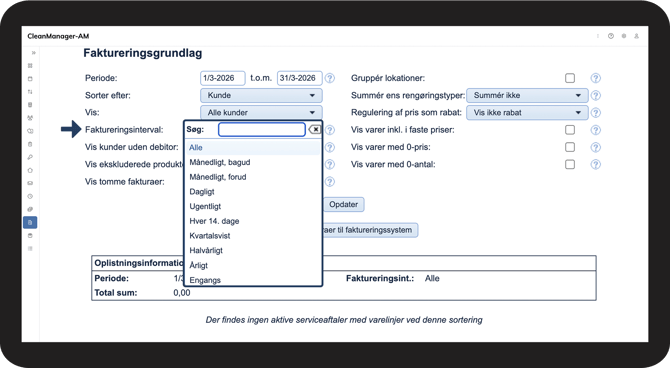Click the Periode start date field
The height and width of the screenshot is (368, 670).
pyautogui.click(x=223, y=78)
